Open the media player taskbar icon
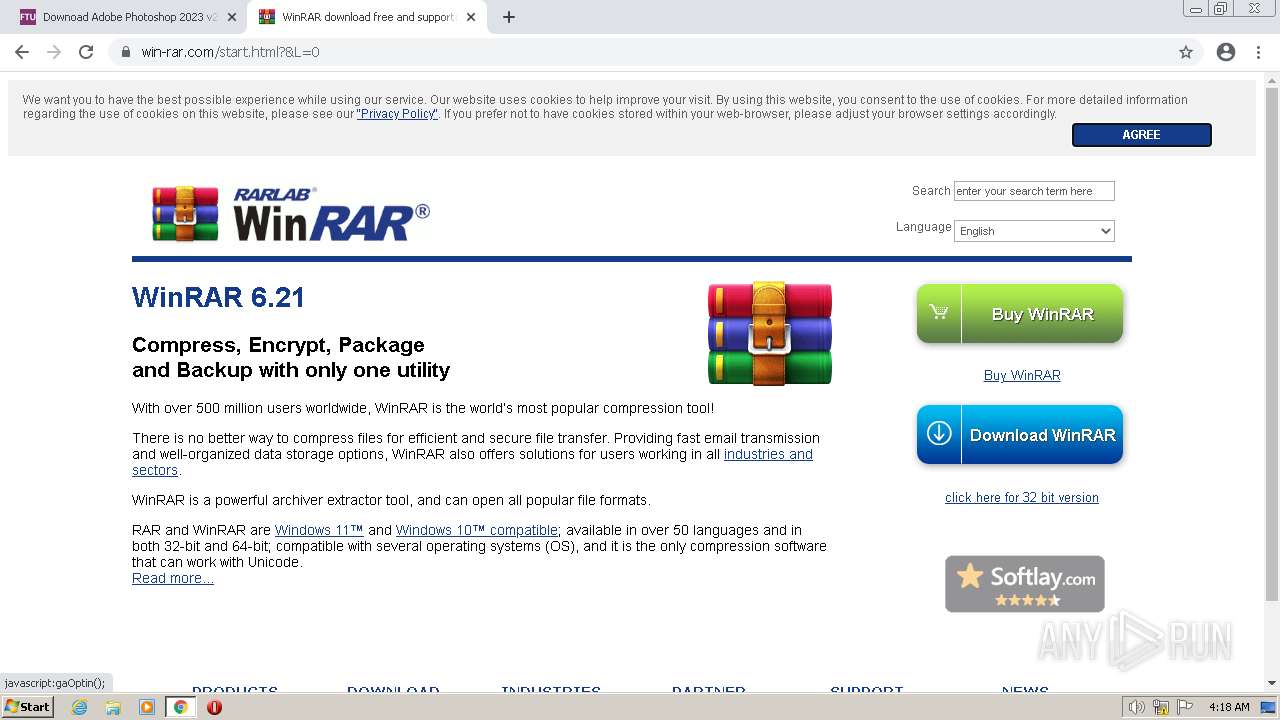The image size is (1280, 720). [x=146, y=707]
